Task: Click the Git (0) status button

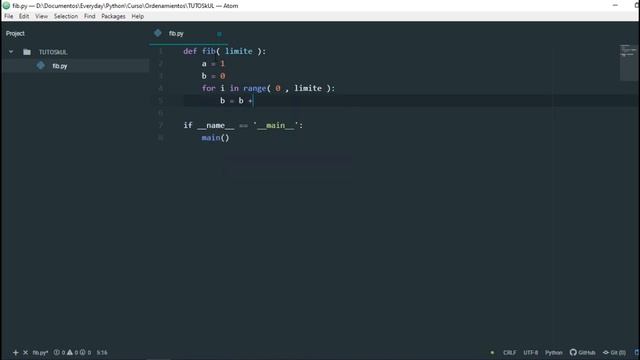Action: pyautogui.click(x=614, y=352)
